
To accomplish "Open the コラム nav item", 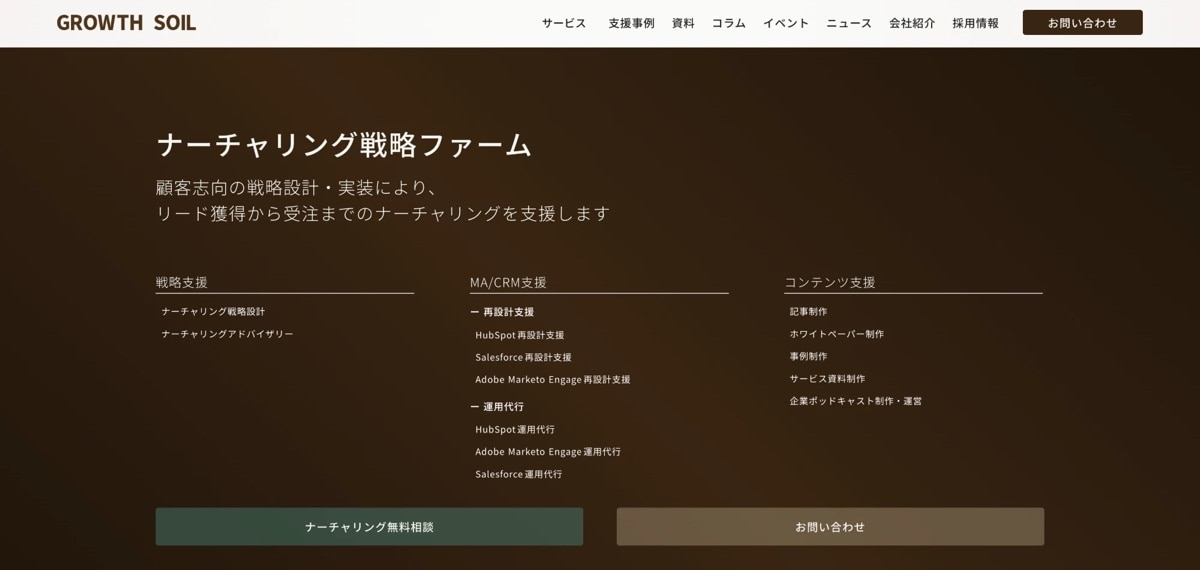I will point(728,23).
